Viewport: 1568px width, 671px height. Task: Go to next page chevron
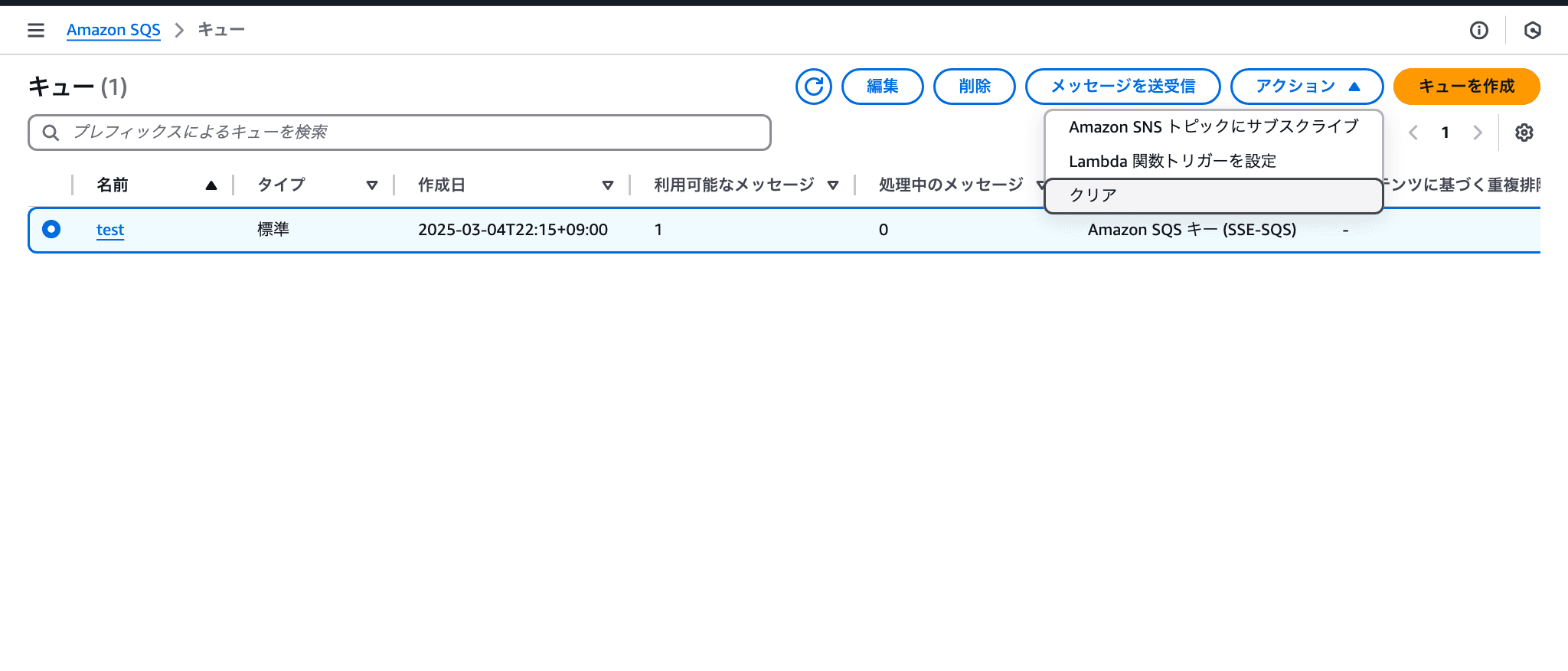tap(1477, 133)
